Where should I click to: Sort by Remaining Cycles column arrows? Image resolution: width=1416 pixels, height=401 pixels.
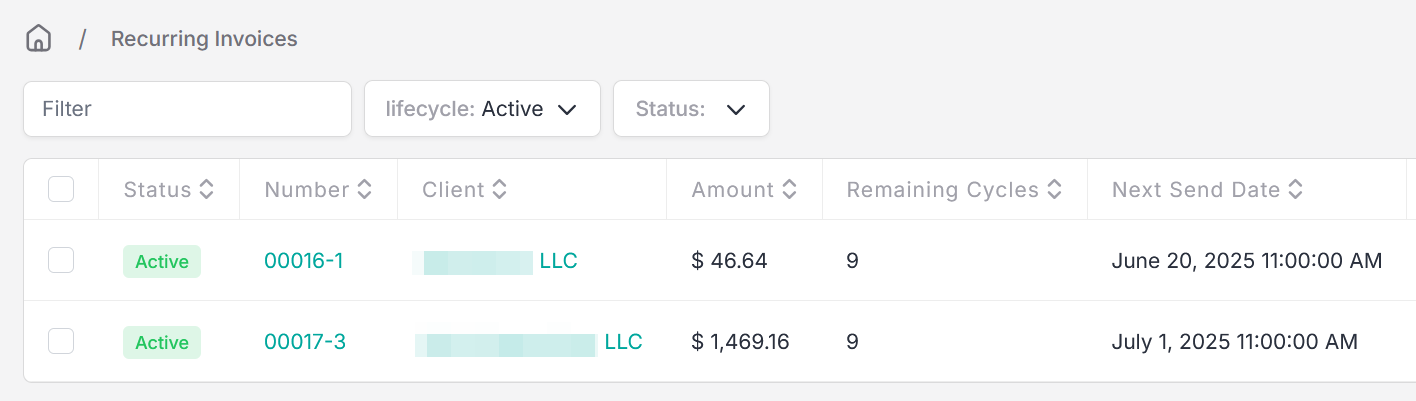coord(1054,189)
